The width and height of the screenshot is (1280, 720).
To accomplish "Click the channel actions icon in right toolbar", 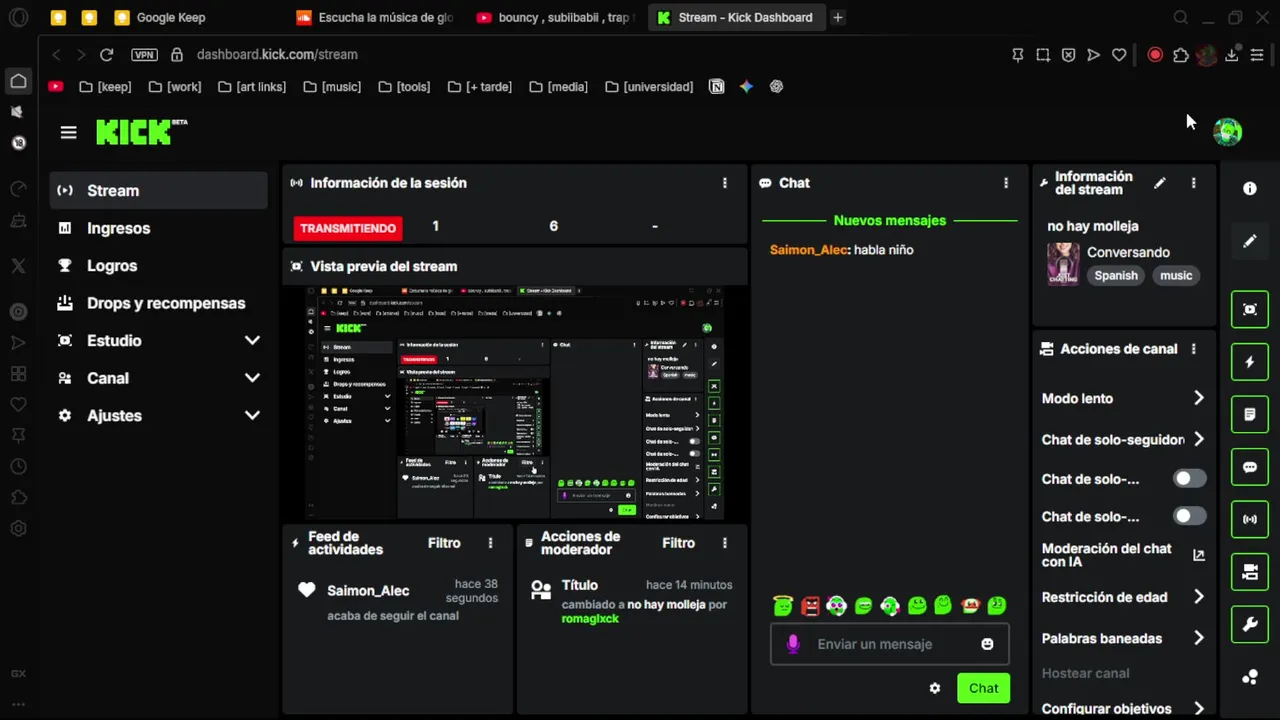I will click(x=1250, y=572).
